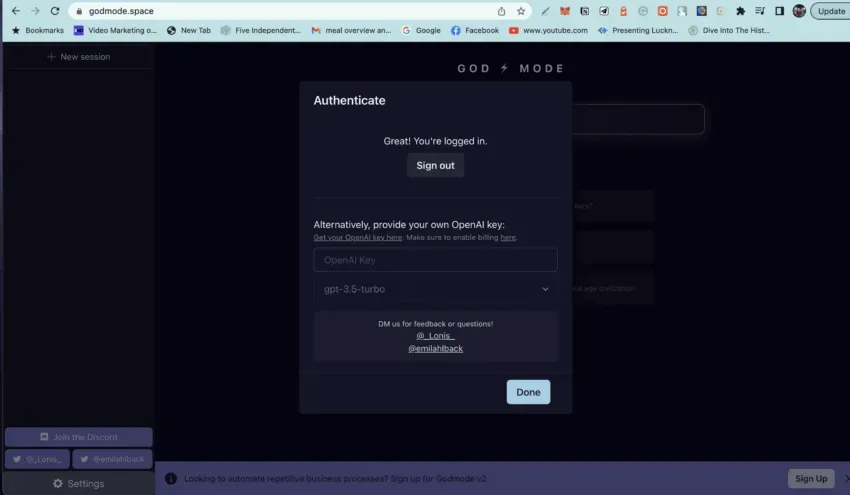
Task: Start a New session in sidebar
Action: coord(79,56)
